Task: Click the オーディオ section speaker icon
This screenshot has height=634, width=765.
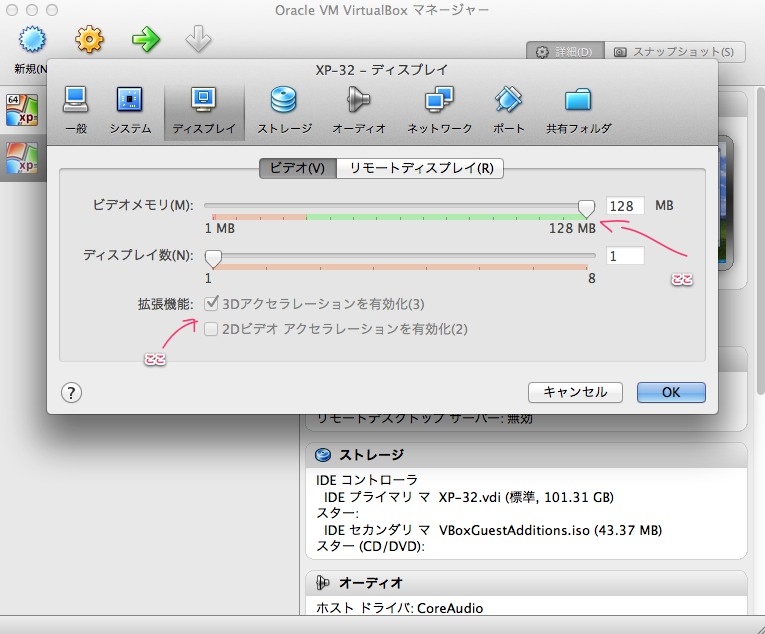Action: pos(322,583)
